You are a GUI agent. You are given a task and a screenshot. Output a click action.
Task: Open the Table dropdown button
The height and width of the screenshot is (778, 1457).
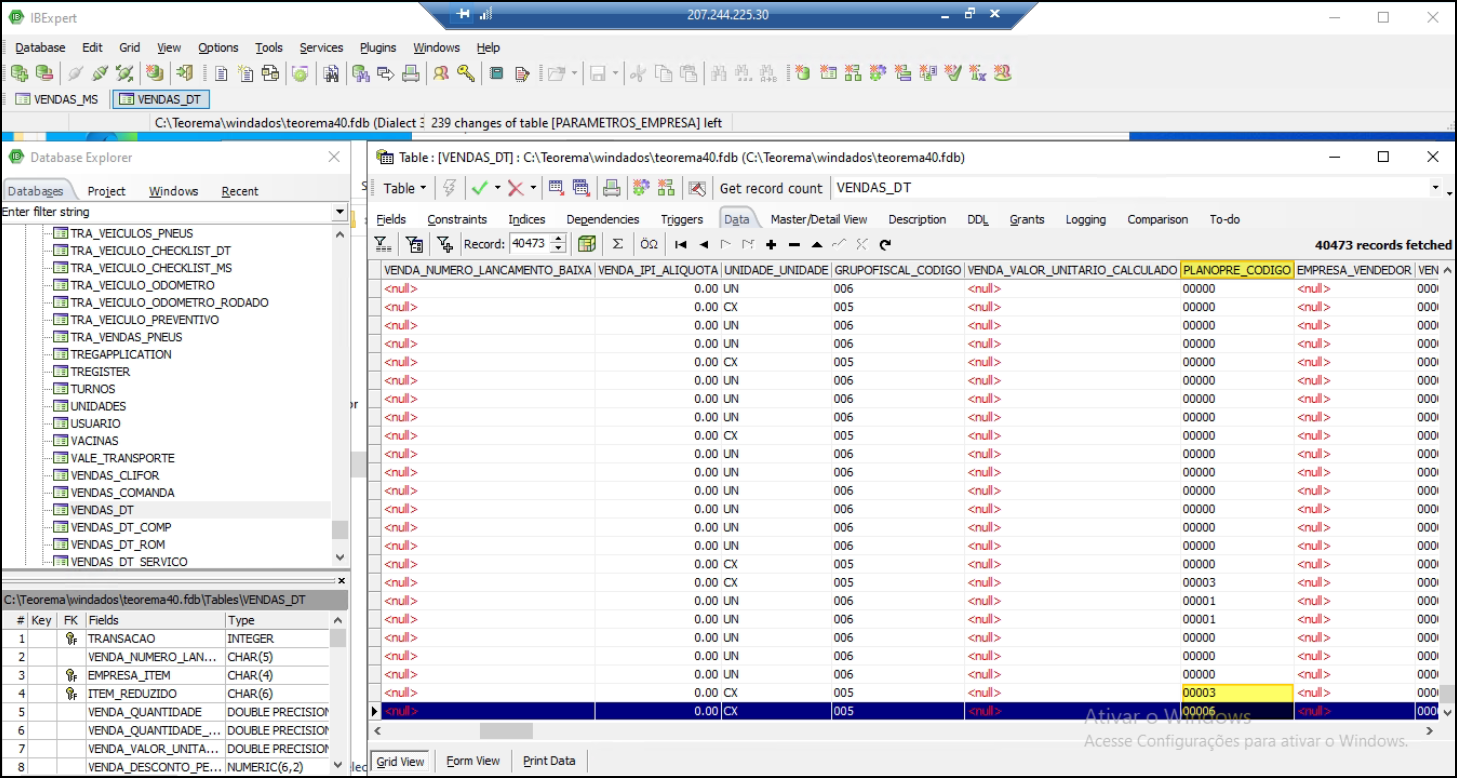pos(405,188)
